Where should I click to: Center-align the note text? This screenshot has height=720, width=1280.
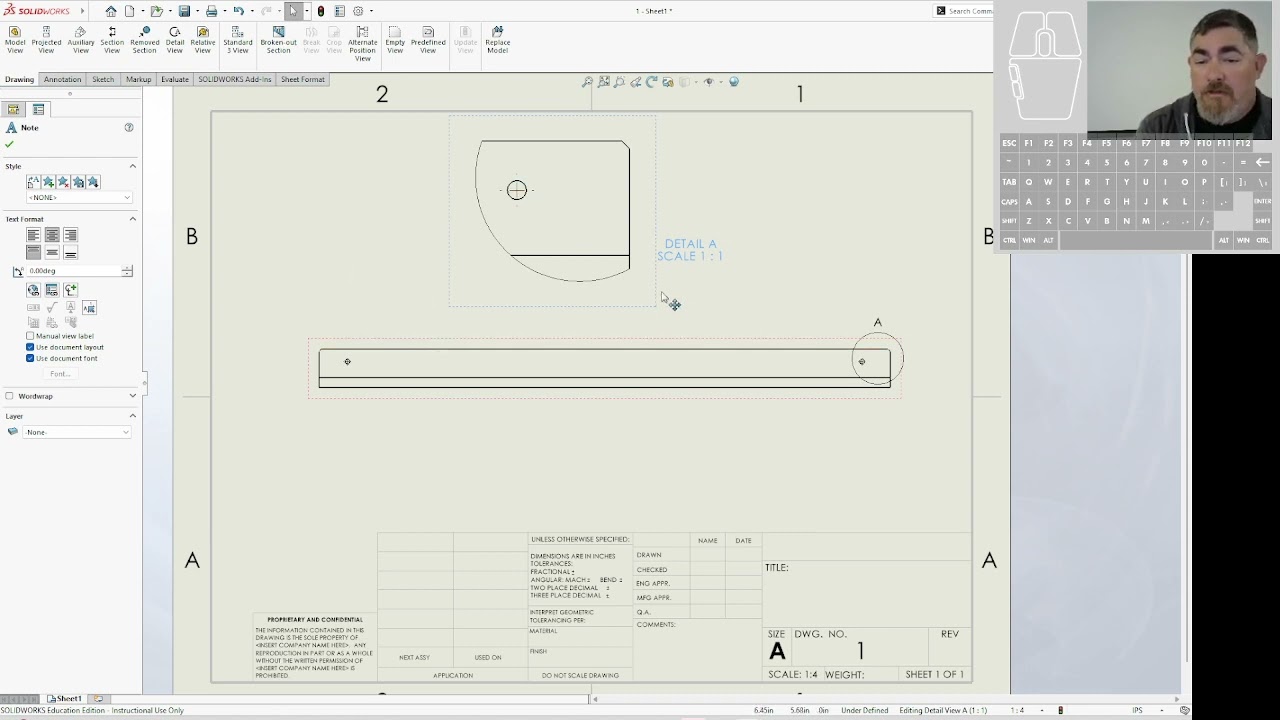point(52,235)
